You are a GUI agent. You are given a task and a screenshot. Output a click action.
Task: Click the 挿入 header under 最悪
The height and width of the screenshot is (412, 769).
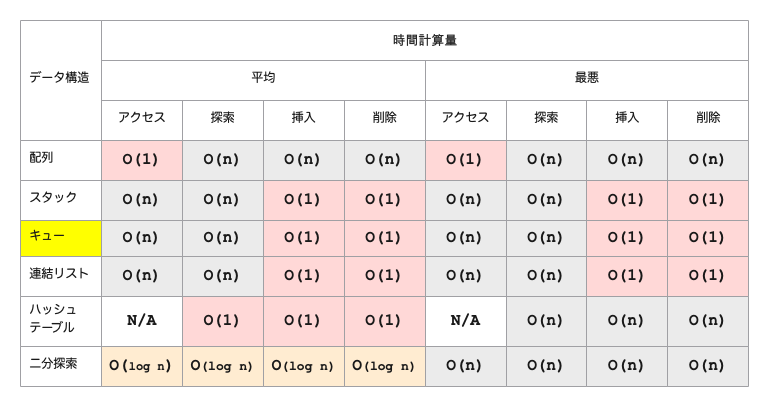(x=627, y=118)
